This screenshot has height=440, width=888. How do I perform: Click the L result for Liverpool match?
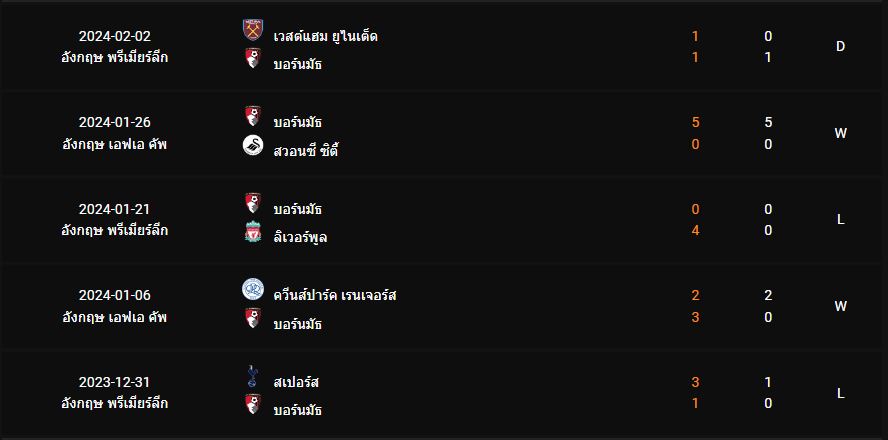coord(840,220)
